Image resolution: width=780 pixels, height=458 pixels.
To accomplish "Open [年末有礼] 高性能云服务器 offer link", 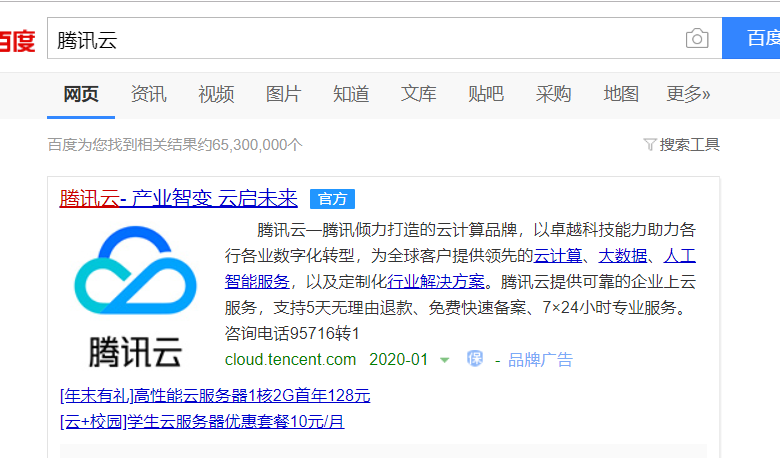I will coord(215,396).
